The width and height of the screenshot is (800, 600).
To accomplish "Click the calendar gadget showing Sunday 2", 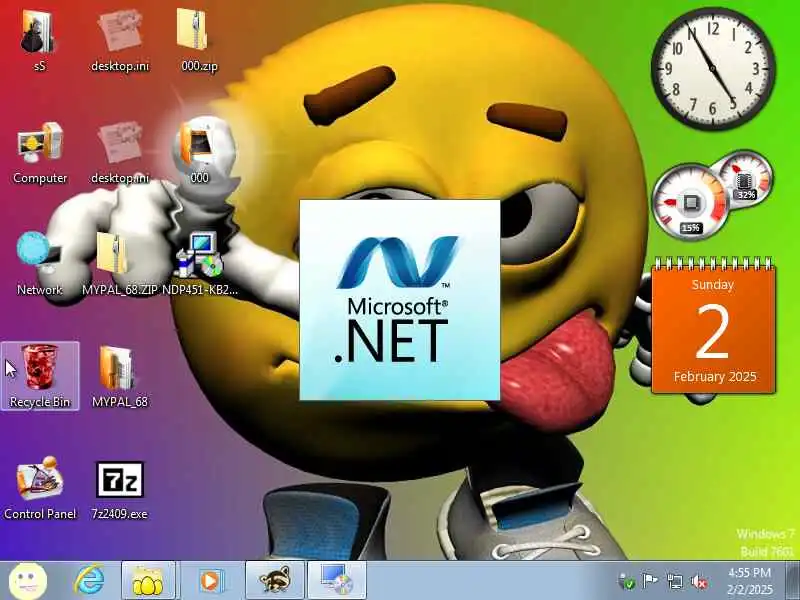I will 713,327.
